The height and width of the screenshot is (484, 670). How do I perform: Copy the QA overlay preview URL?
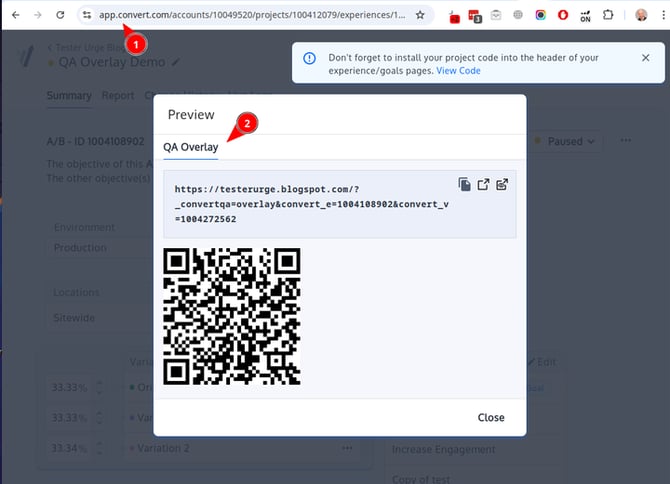(x=464, y=184)
